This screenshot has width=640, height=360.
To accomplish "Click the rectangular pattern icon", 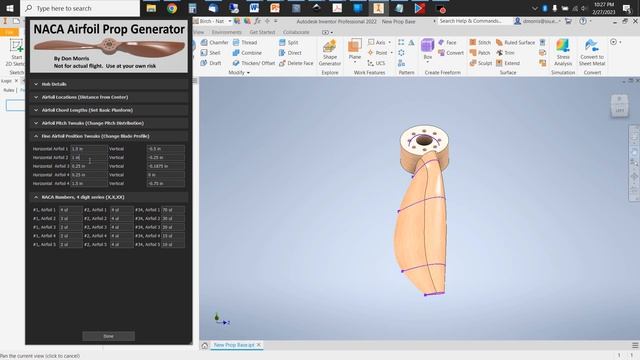I will [401, 42].
